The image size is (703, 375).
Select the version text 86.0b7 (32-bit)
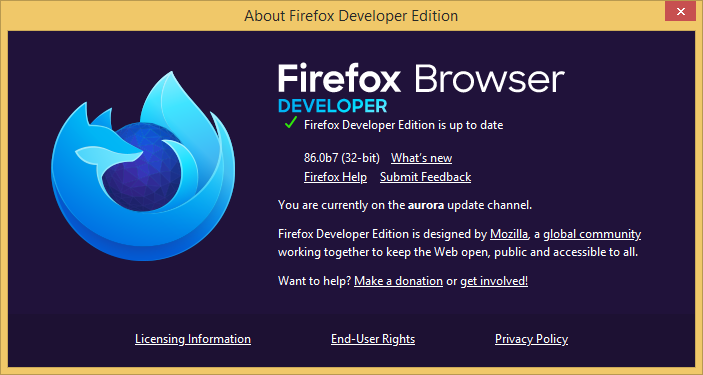342,158
